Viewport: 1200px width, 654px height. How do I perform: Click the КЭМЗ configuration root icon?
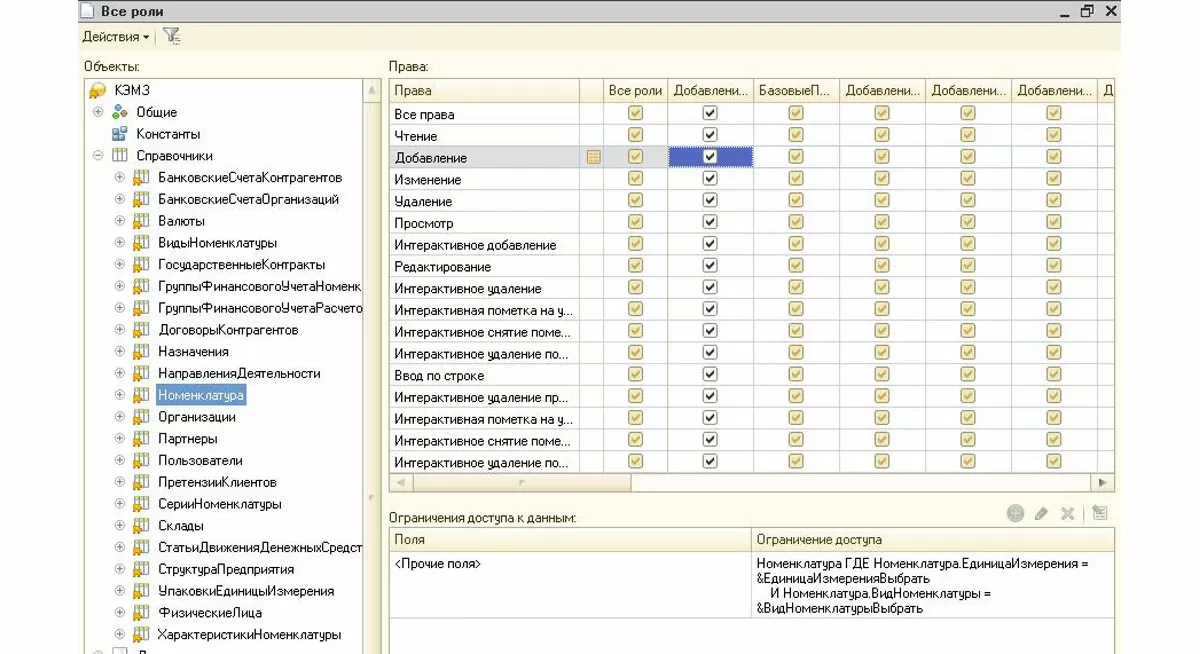pyautogui.click(x=98, y=90)
